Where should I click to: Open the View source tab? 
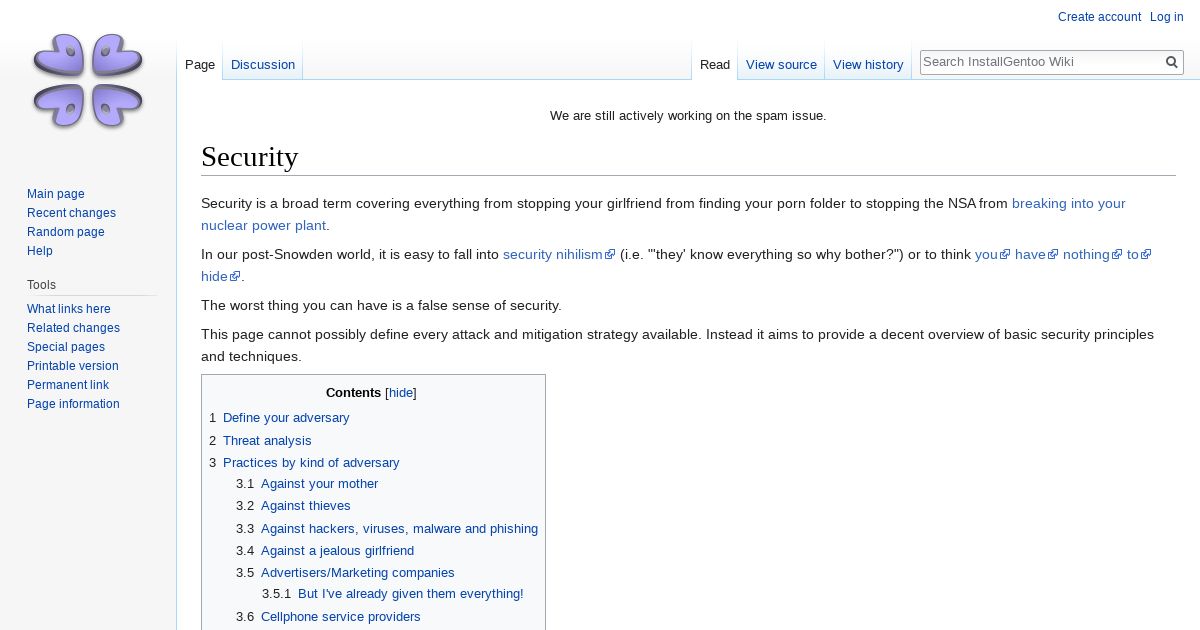(x=781, y=64)
